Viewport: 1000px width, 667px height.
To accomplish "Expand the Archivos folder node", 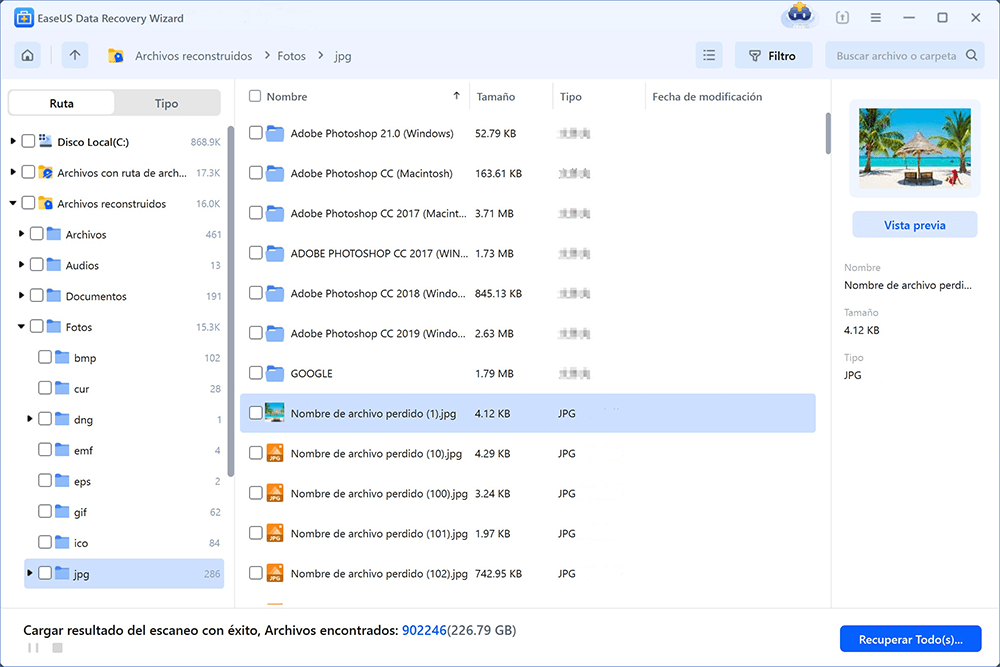I will point(21,234).
